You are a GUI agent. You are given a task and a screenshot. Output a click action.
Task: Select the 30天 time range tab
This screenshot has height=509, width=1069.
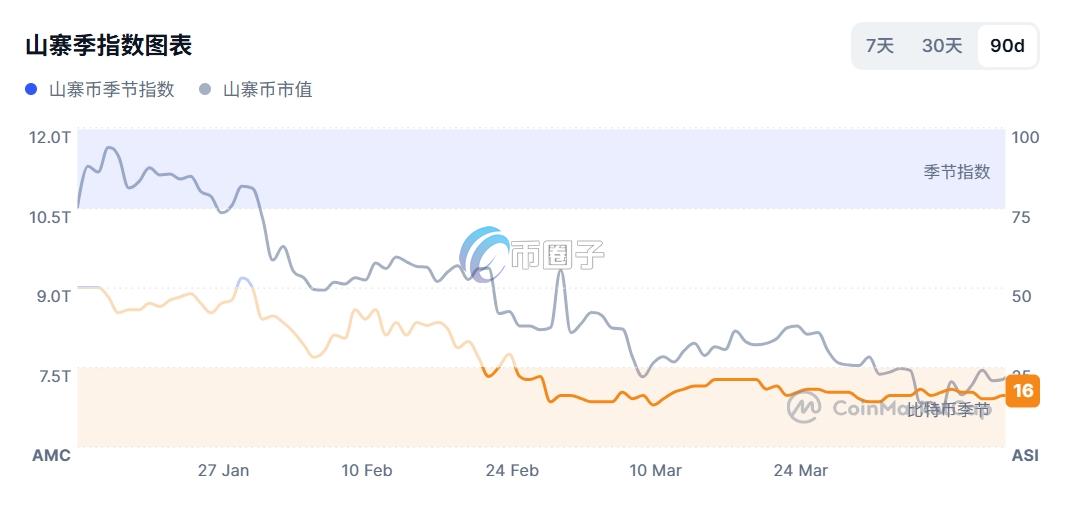[942, 46]
